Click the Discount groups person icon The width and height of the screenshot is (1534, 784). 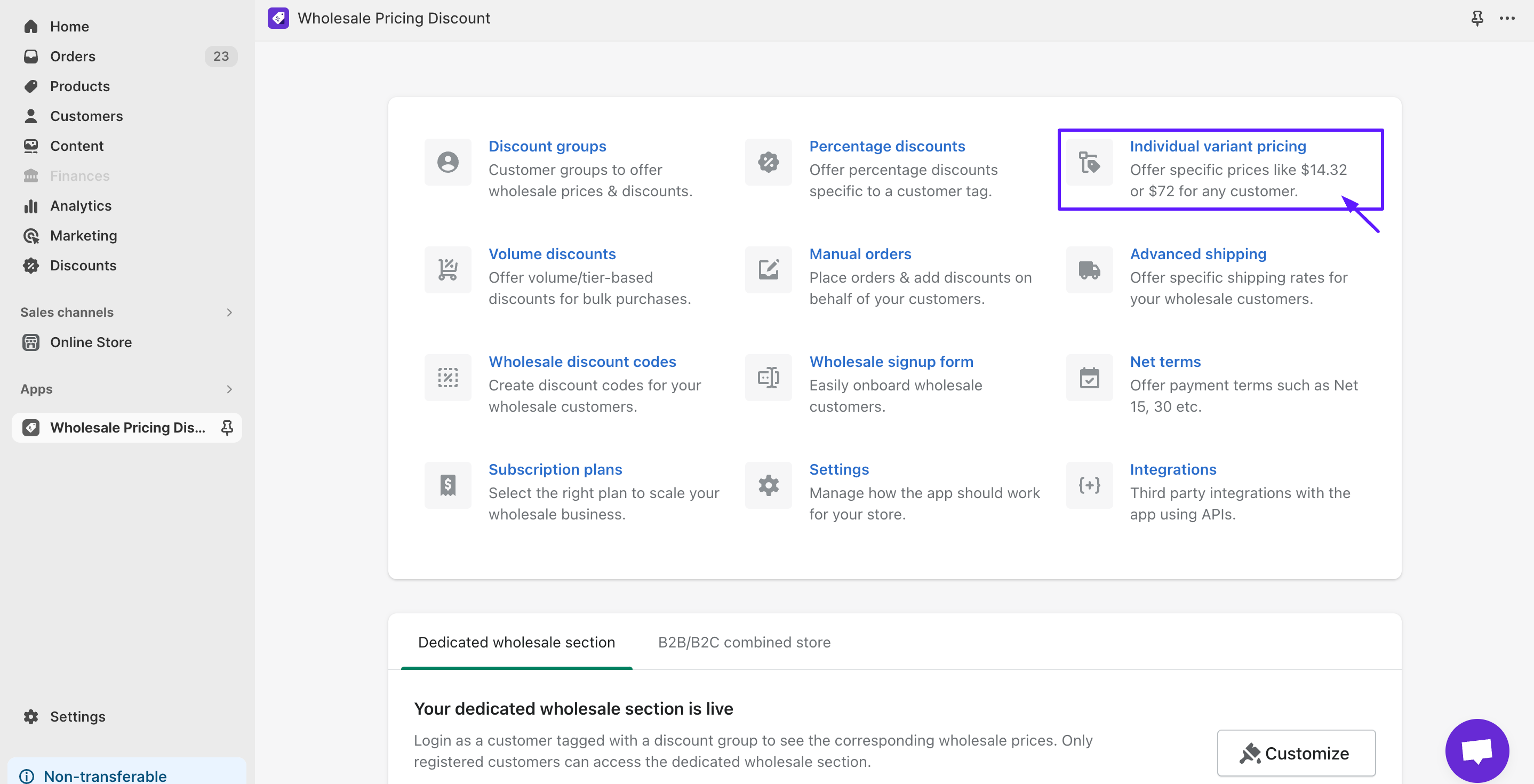point(448,162)
